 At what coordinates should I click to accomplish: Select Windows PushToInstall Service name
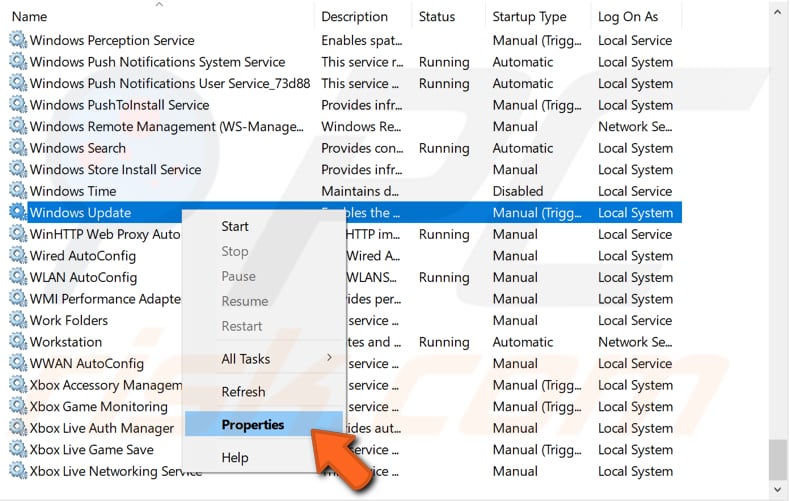(119, 105)
